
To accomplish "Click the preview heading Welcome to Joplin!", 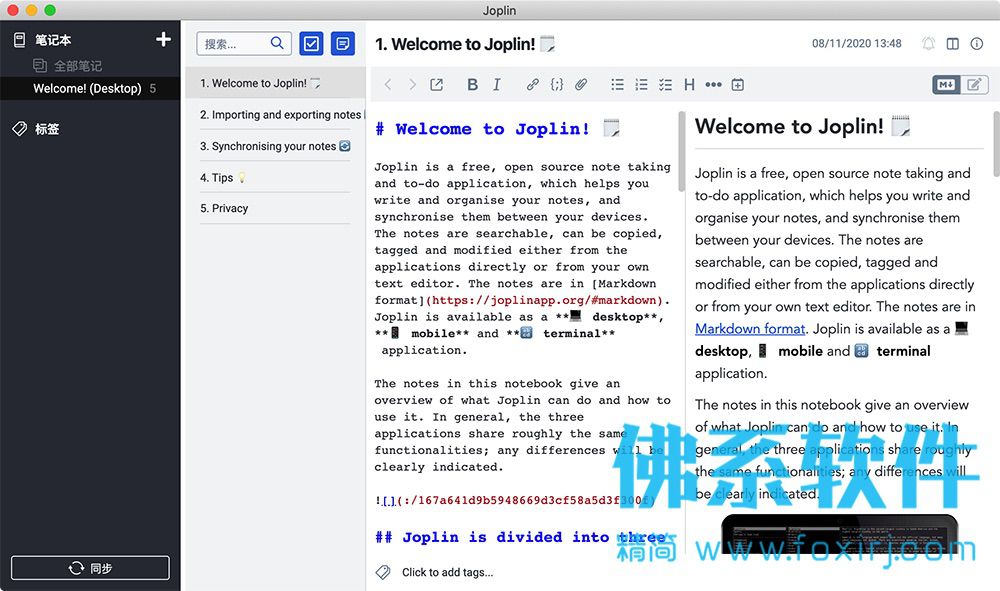I will (802, 126).
